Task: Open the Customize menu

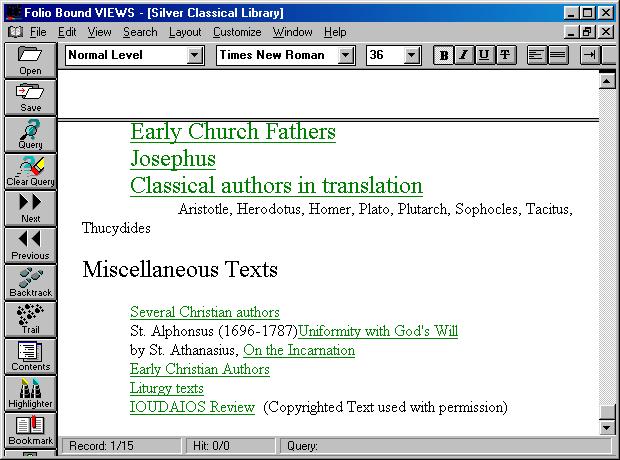Action: (x=237, y=32)
